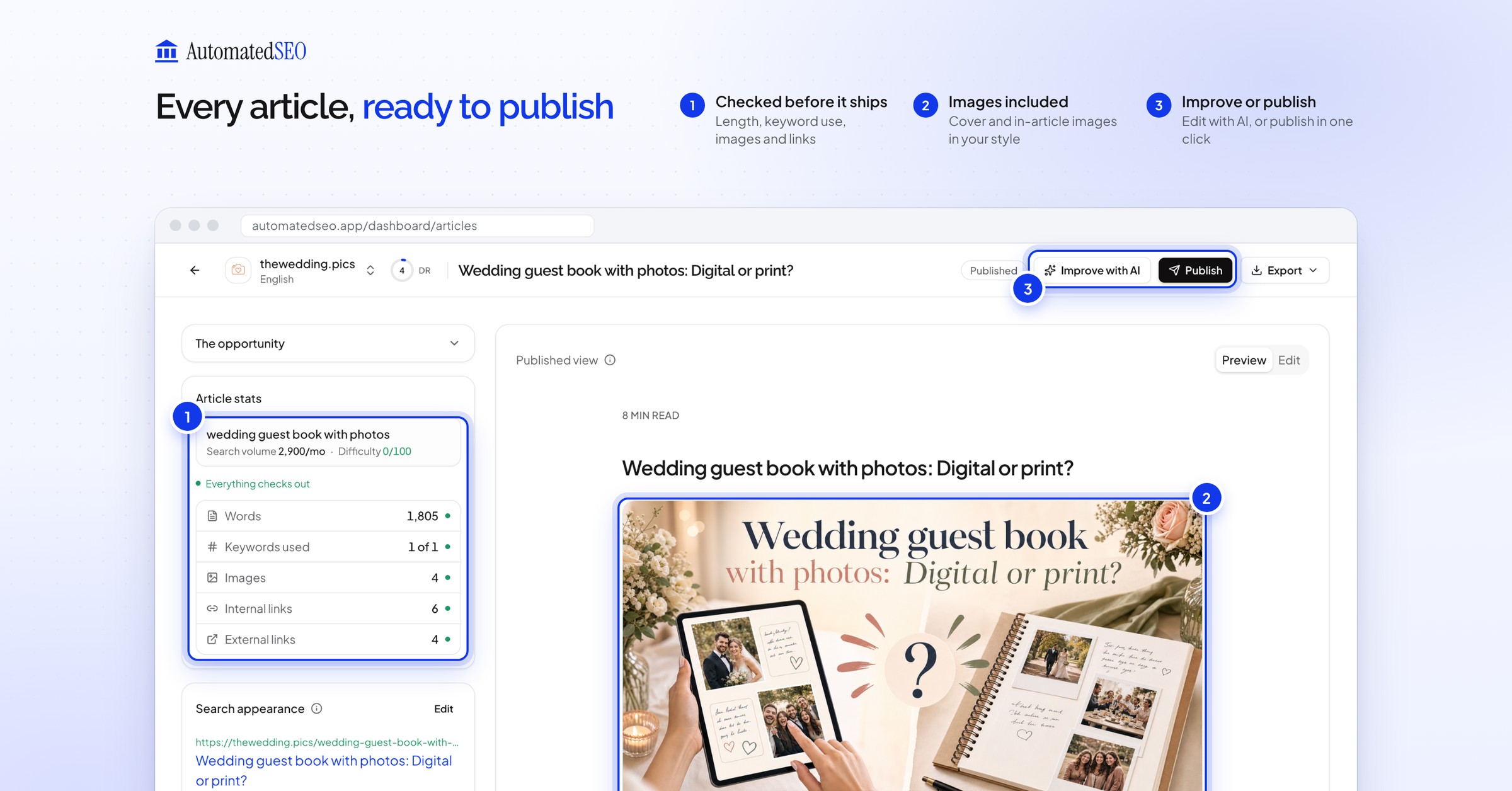Click the AutomatedSEO logo icon

(166, 50)
